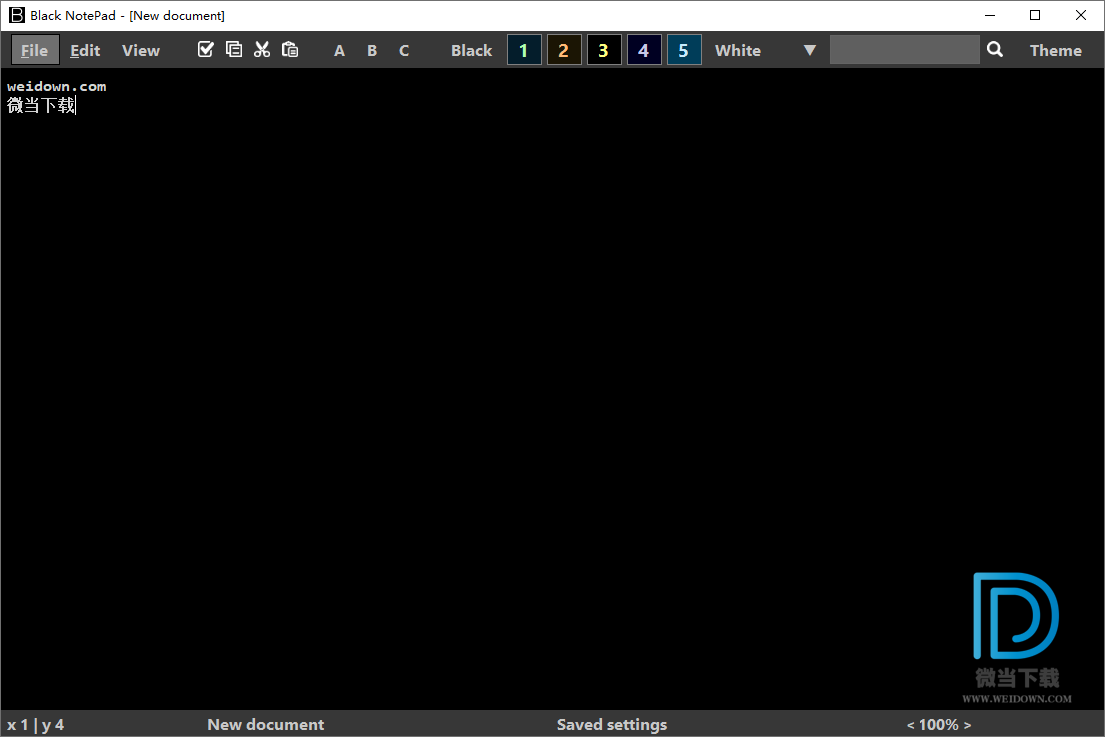Click the copy icon in the toolbar
The width and height of the screenshot is (1105, 737).
coord(233,49)
